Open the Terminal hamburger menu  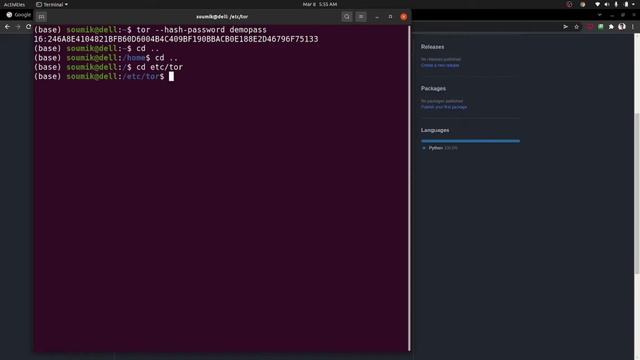click(x=361, y=17)
